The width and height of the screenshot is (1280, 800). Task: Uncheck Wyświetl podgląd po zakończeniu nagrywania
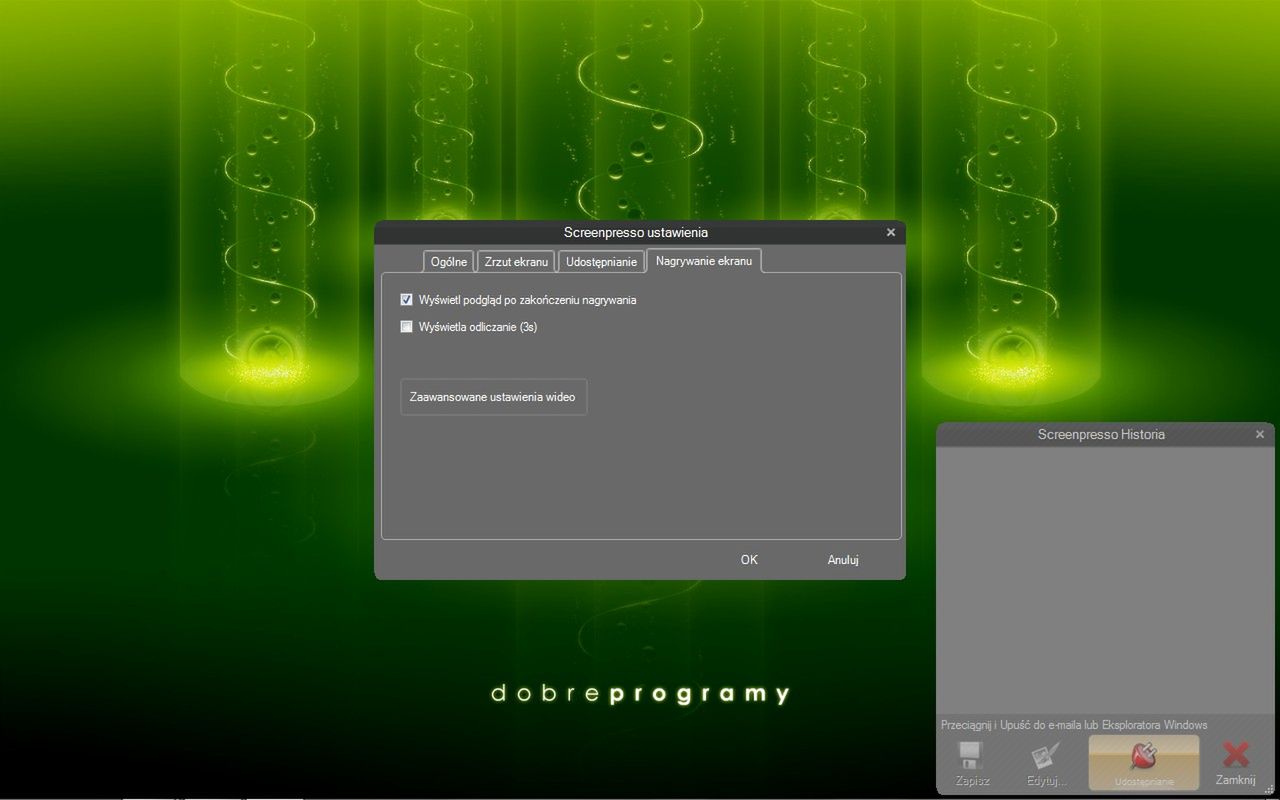tap(407, 299)
